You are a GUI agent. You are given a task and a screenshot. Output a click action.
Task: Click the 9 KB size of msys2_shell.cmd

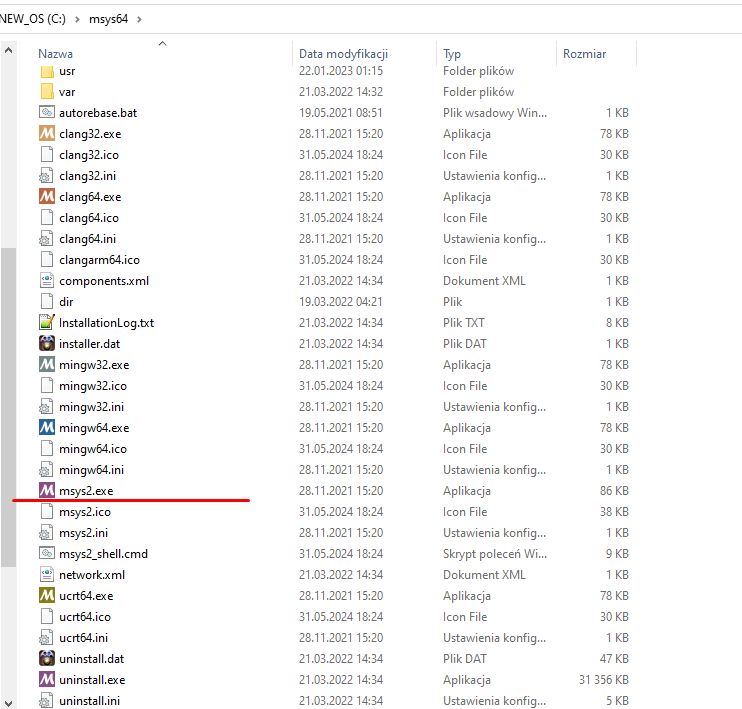click(617, 554)
